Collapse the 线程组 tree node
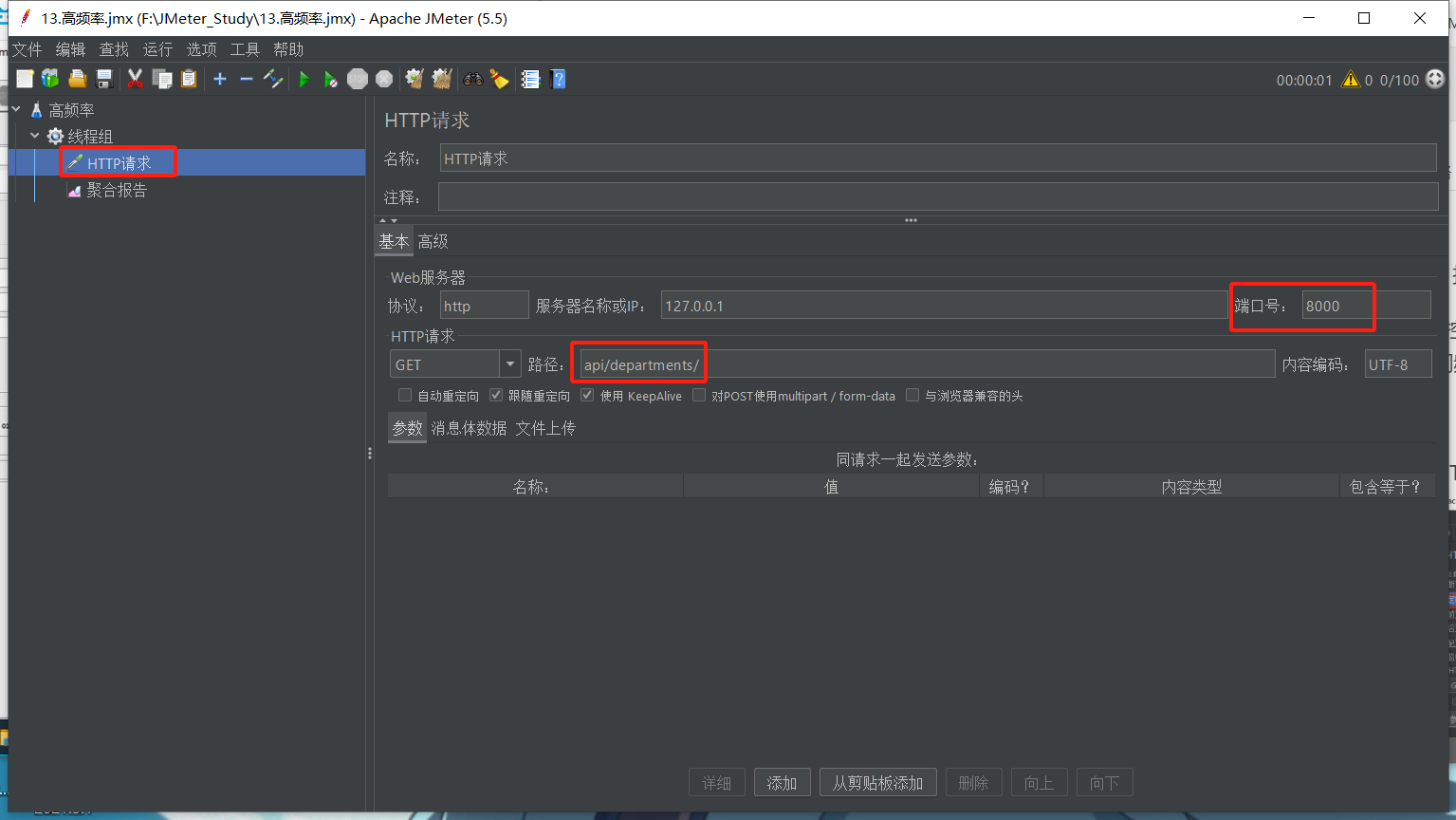 (x=35, y=137)
